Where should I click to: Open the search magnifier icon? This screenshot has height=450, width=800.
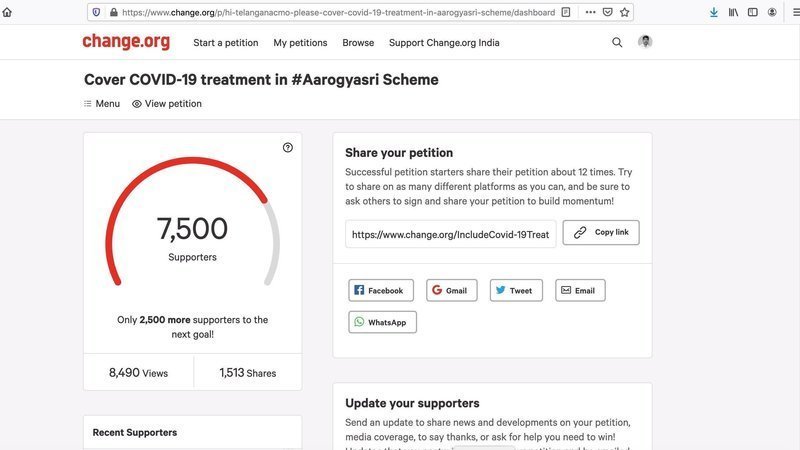click(617, 43)
